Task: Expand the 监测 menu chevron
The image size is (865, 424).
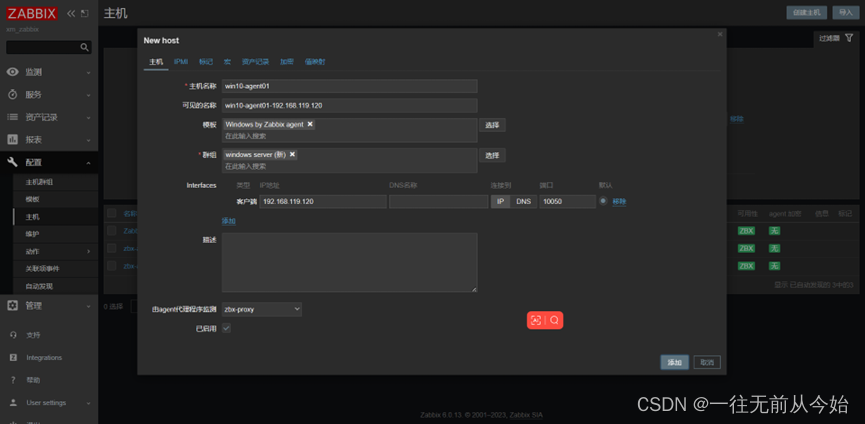Action: [x=88, y=72]
